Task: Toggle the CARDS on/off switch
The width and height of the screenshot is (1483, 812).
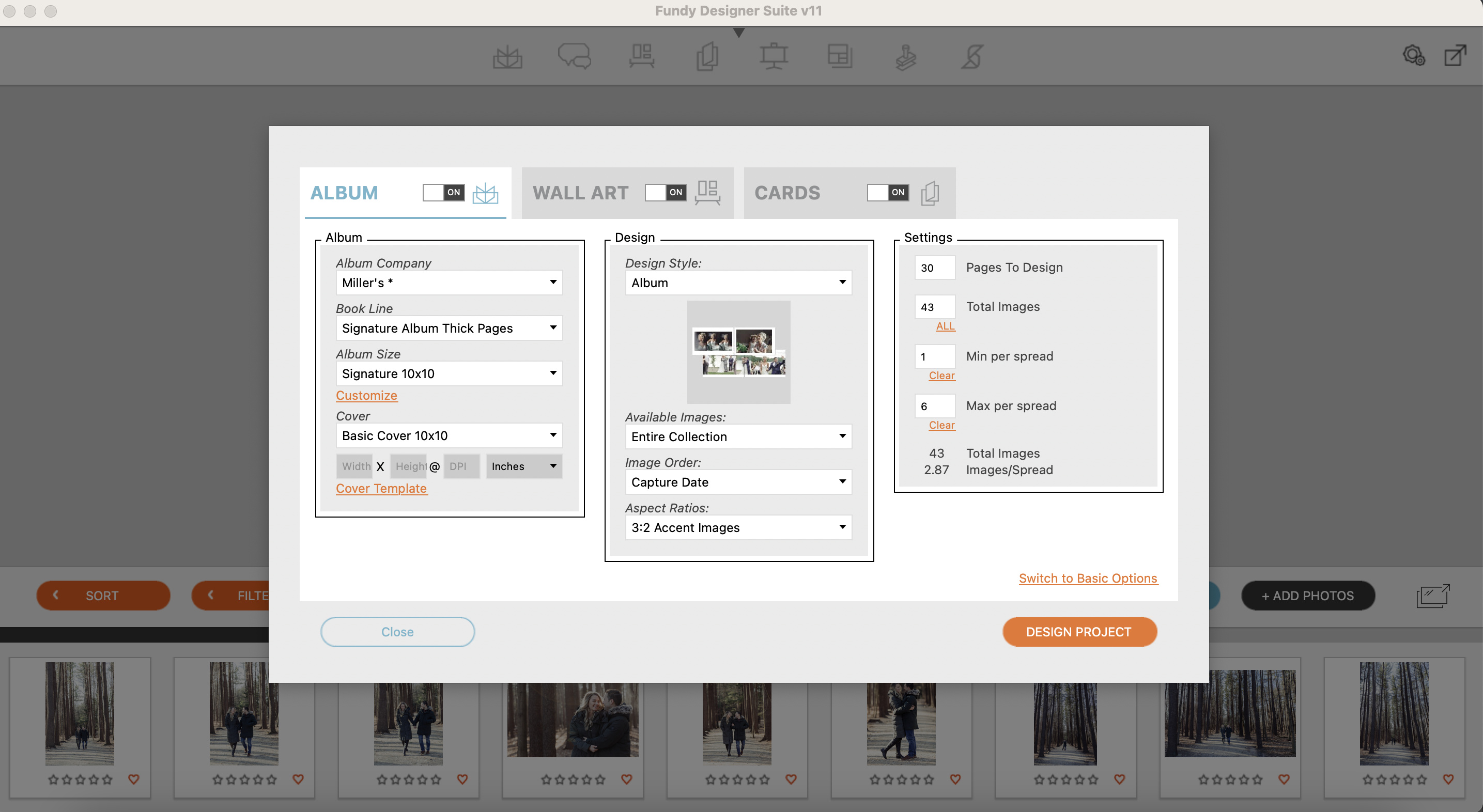Action: (888, 192)
